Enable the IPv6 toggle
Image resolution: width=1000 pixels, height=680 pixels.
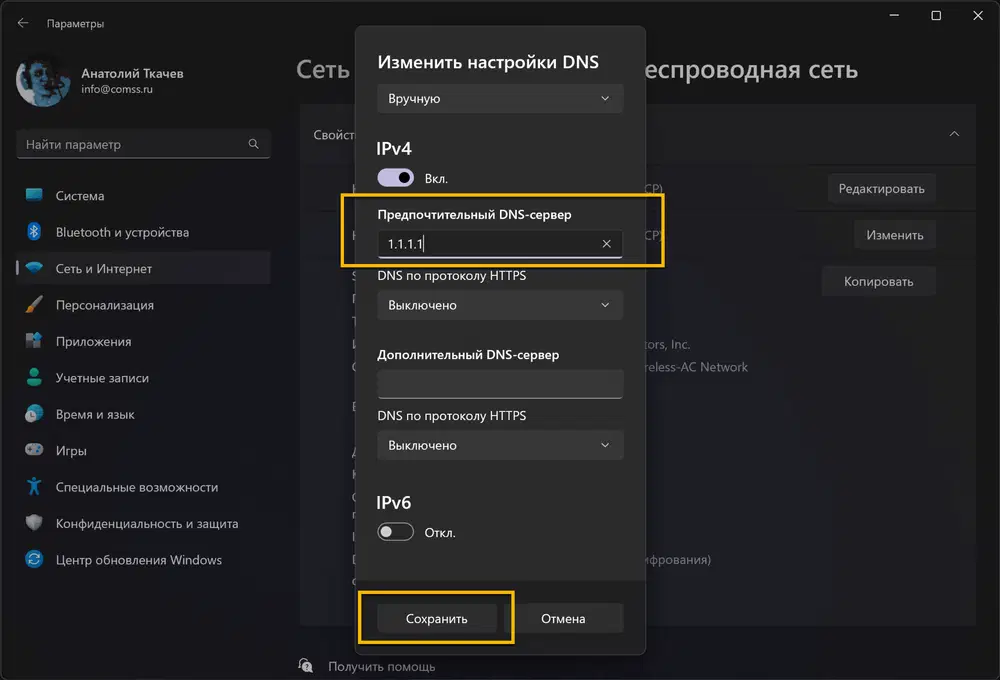tap(395, 532)
